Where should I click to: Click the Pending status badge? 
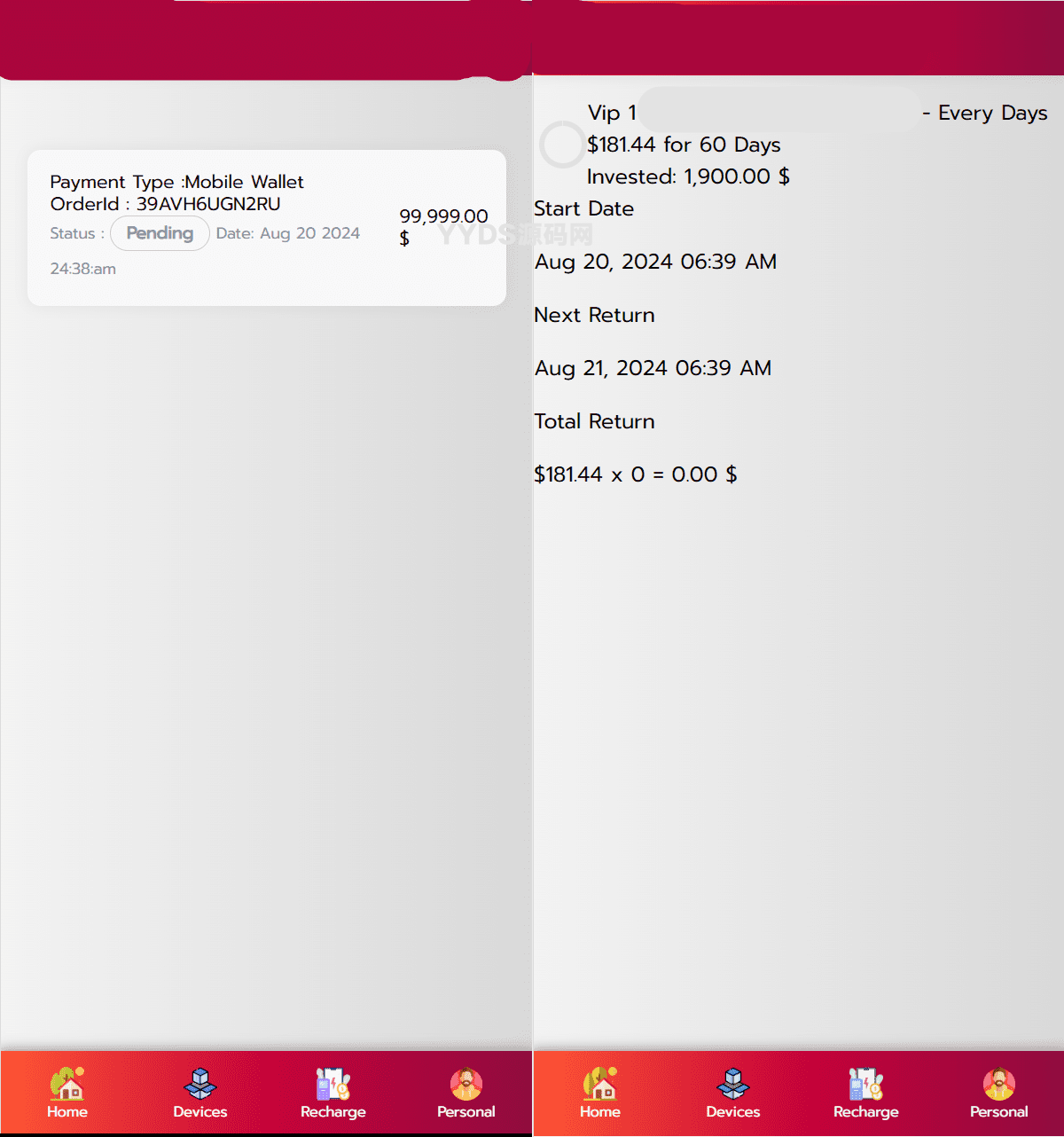(160, 233)
